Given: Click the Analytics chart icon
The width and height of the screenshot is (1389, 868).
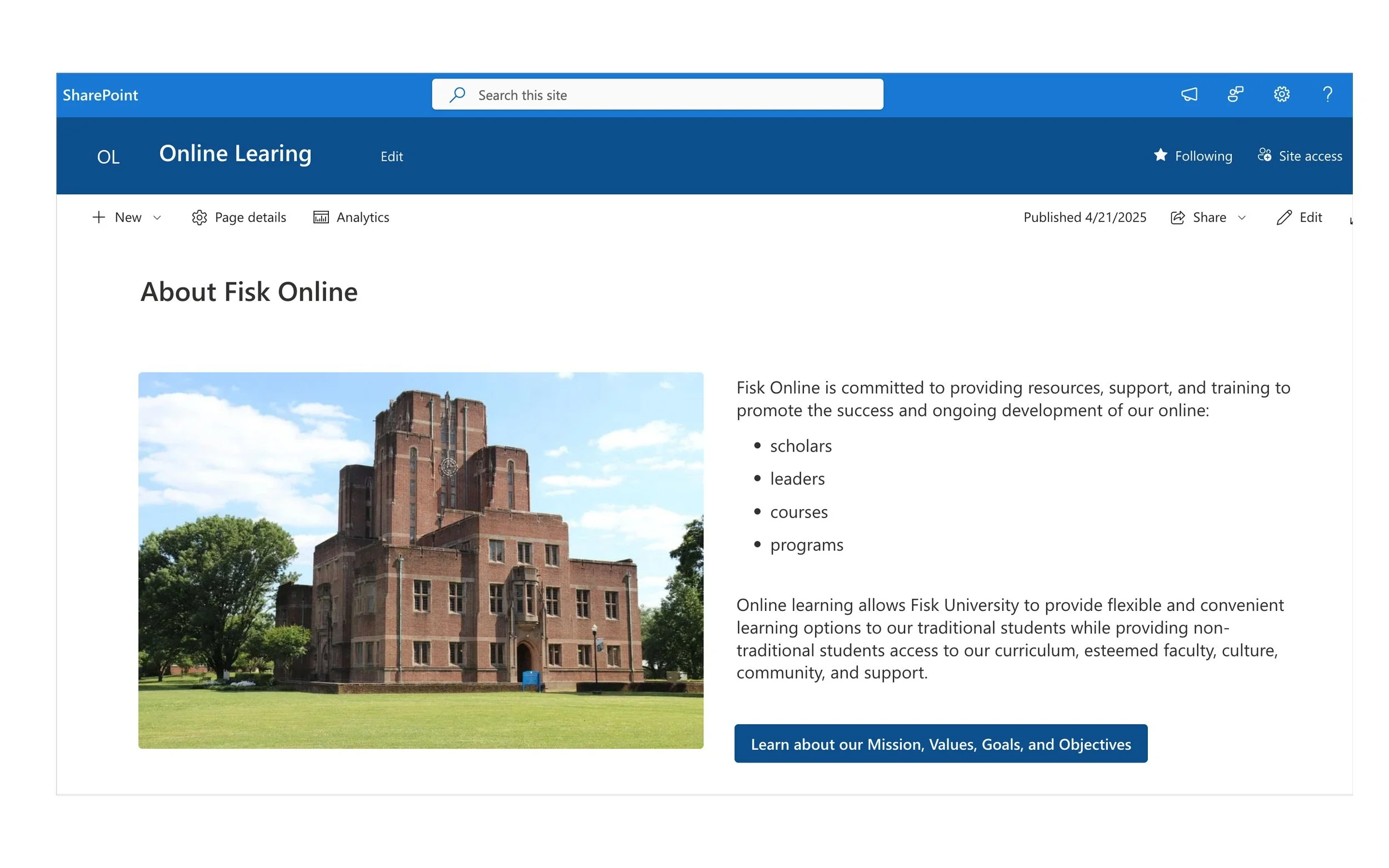Looking at the screenshot, I should coord(321,218).
